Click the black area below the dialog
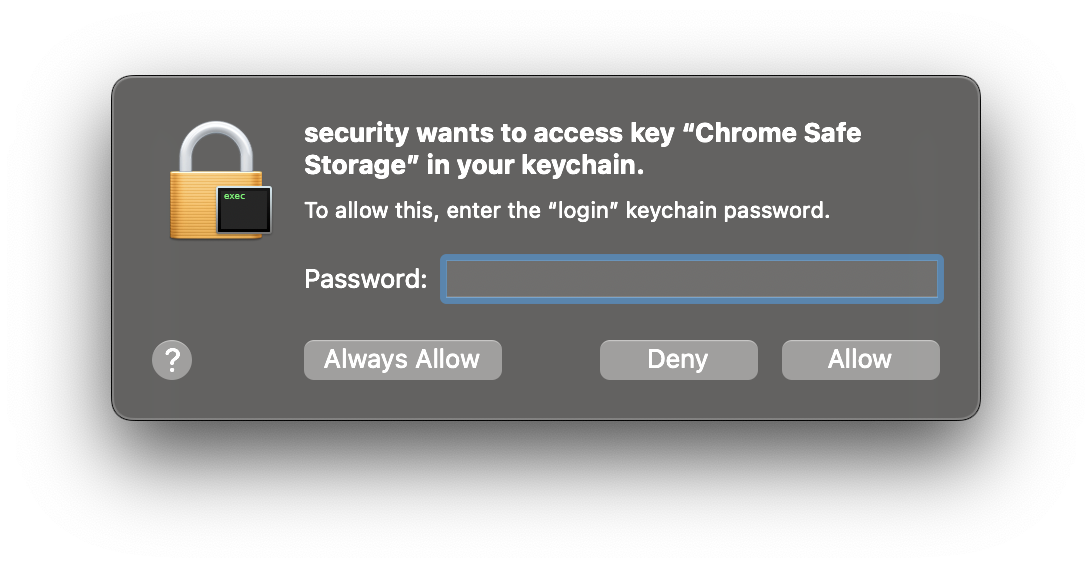The height and width of the screenshot is (568, 1092). 546,495
